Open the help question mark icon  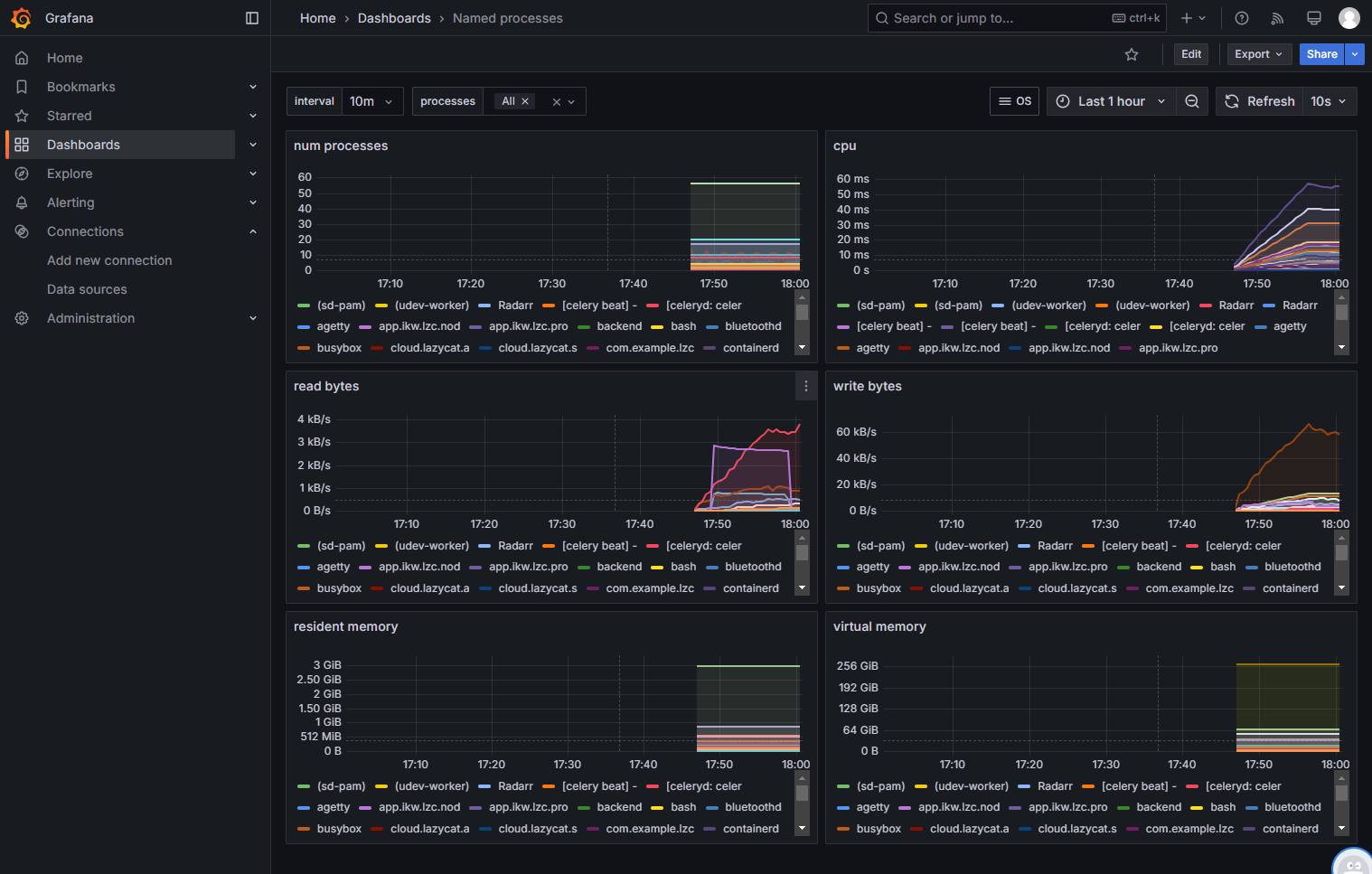[x=1242, y=18]
